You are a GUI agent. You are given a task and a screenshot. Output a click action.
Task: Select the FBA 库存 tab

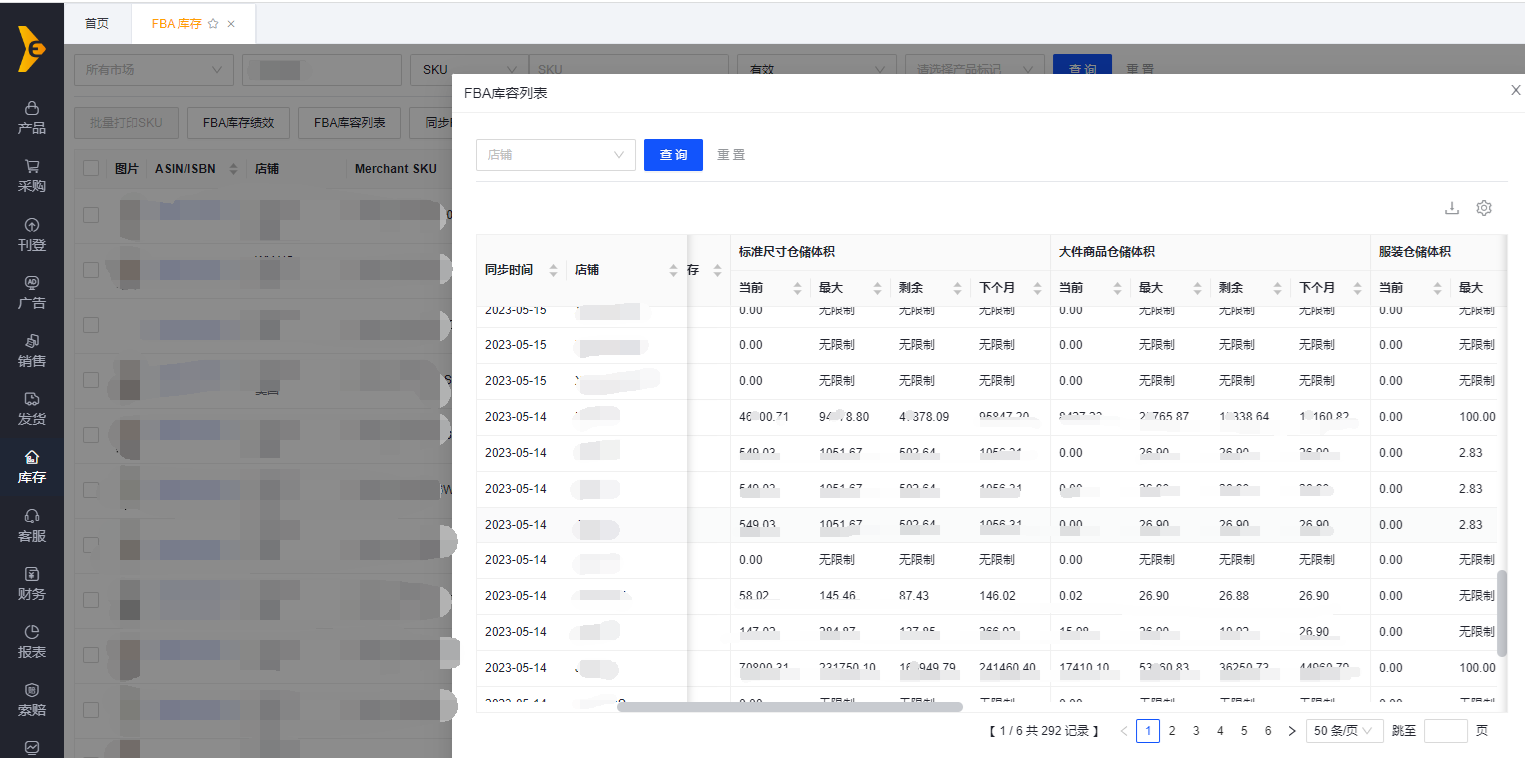(x=177, y=24)
